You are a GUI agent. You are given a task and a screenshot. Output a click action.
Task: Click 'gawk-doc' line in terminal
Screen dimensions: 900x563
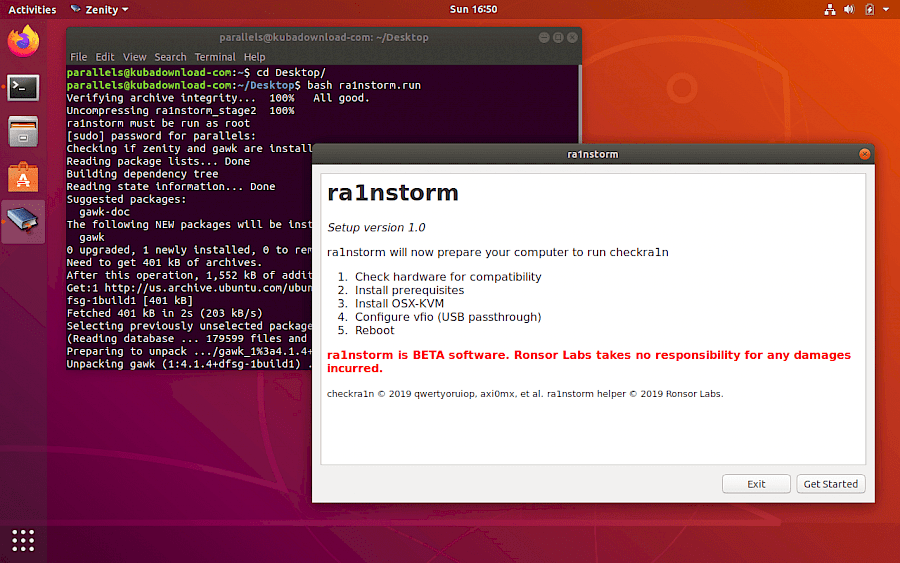pyautogui.click(x=104, y=212)
